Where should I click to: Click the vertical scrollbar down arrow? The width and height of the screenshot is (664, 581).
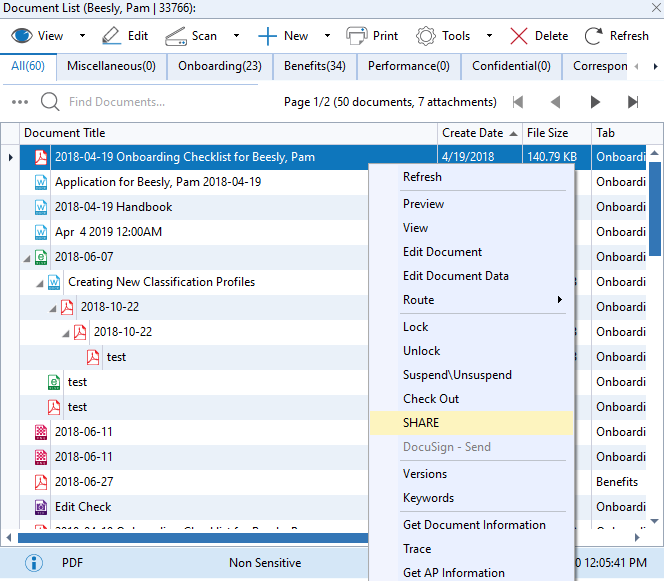[x=655, y=521]
